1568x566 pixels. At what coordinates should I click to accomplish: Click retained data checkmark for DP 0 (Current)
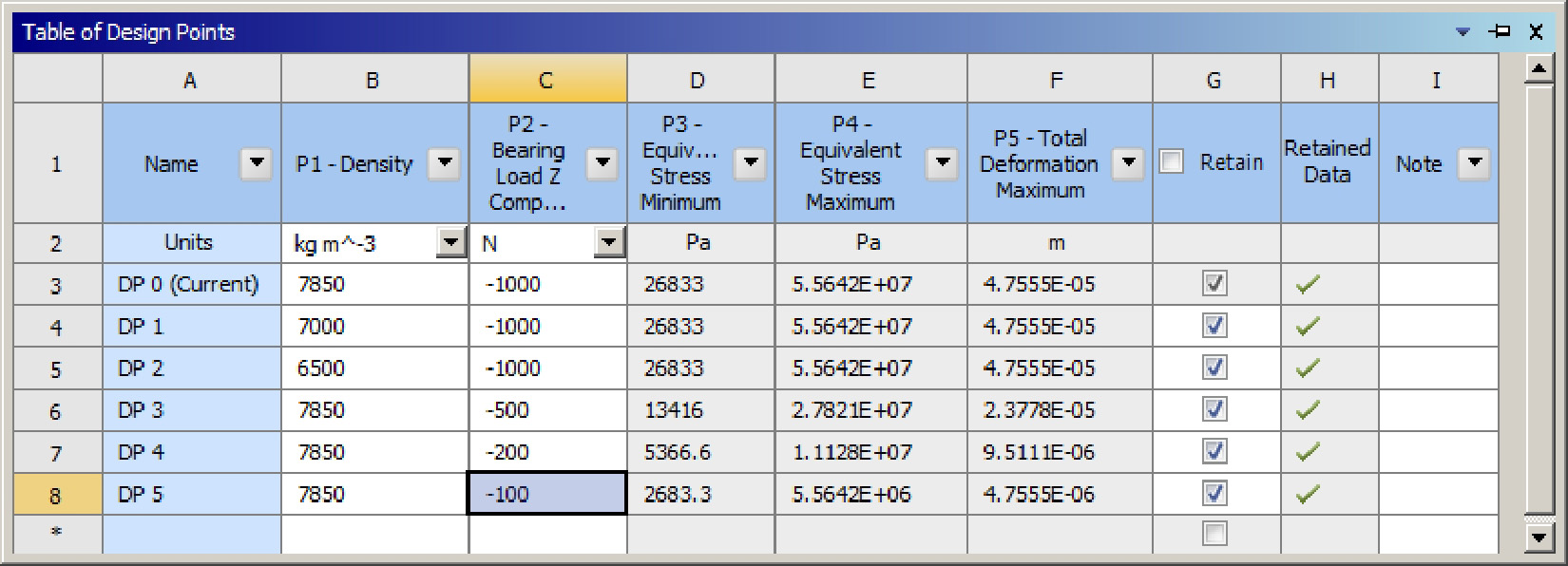pos(1309,284)
